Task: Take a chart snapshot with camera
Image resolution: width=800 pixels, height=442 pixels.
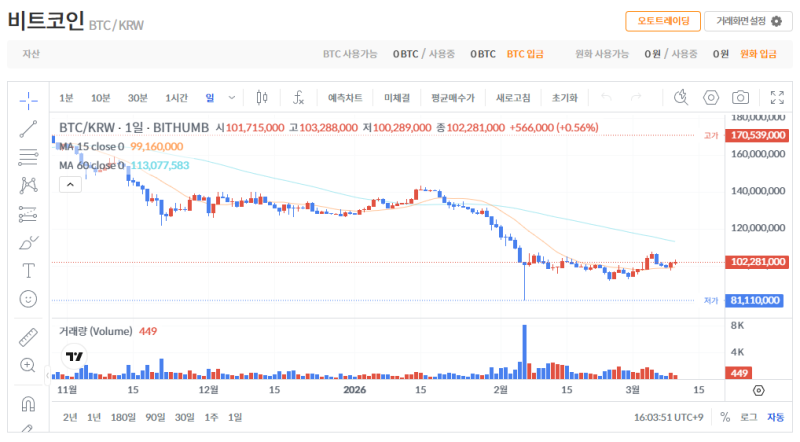Action: tap(740, 97)
